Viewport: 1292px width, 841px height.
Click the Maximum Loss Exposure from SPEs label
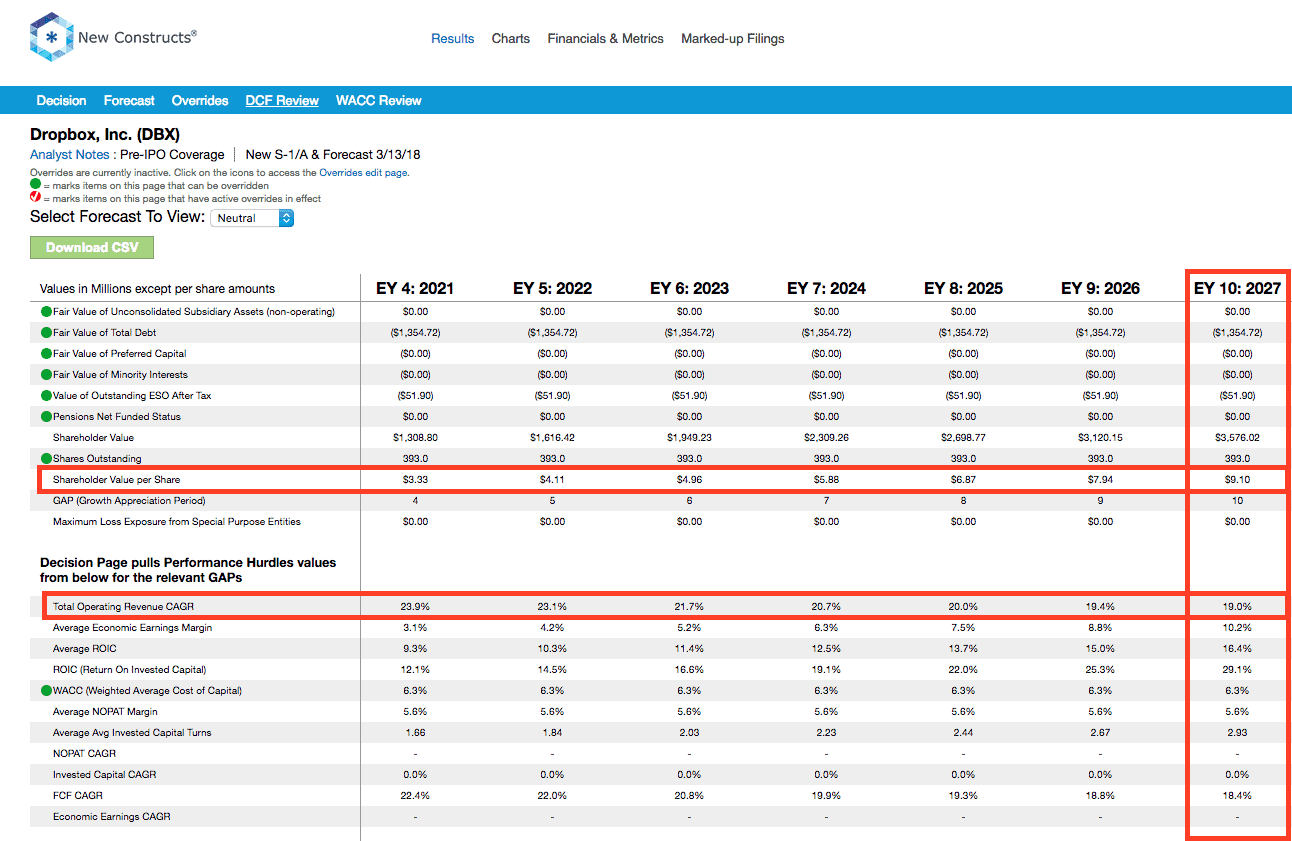coord(177,522)
